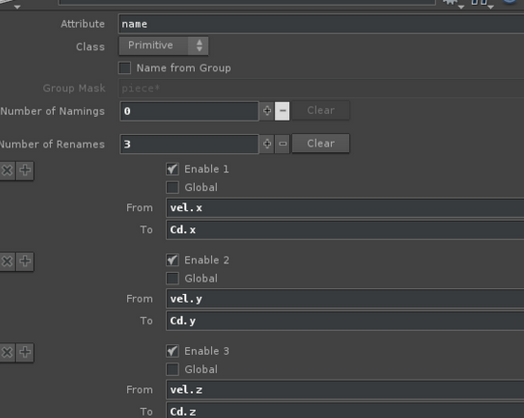Click the Number of Namings value field
The image size is (524, 418).
point(189,111)
